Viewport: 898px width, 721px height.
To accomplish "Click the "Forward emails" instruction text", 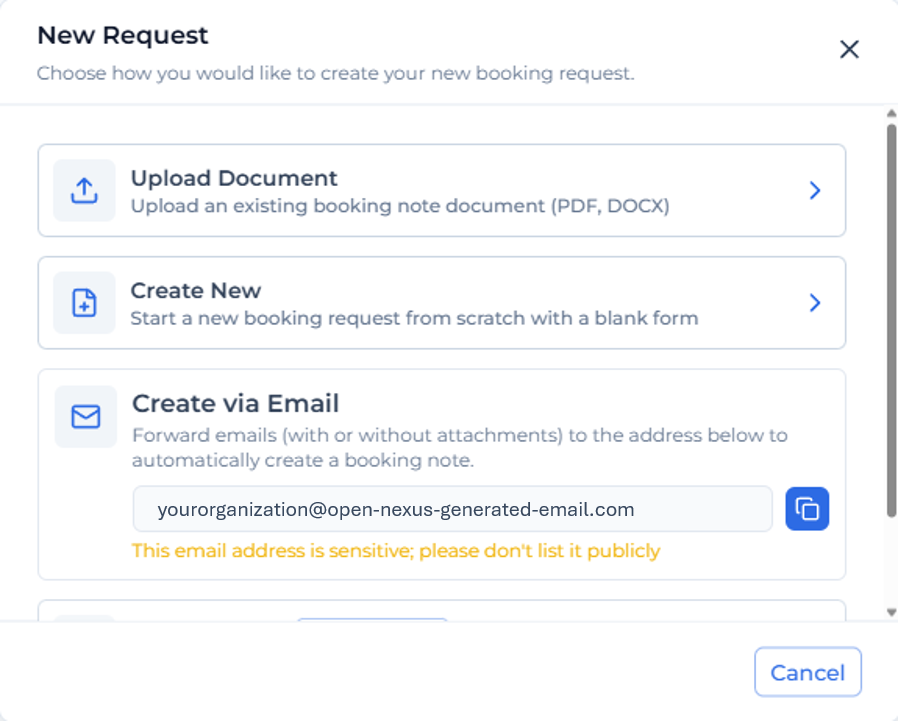I will pyautogui.click(x=460, y=448).
